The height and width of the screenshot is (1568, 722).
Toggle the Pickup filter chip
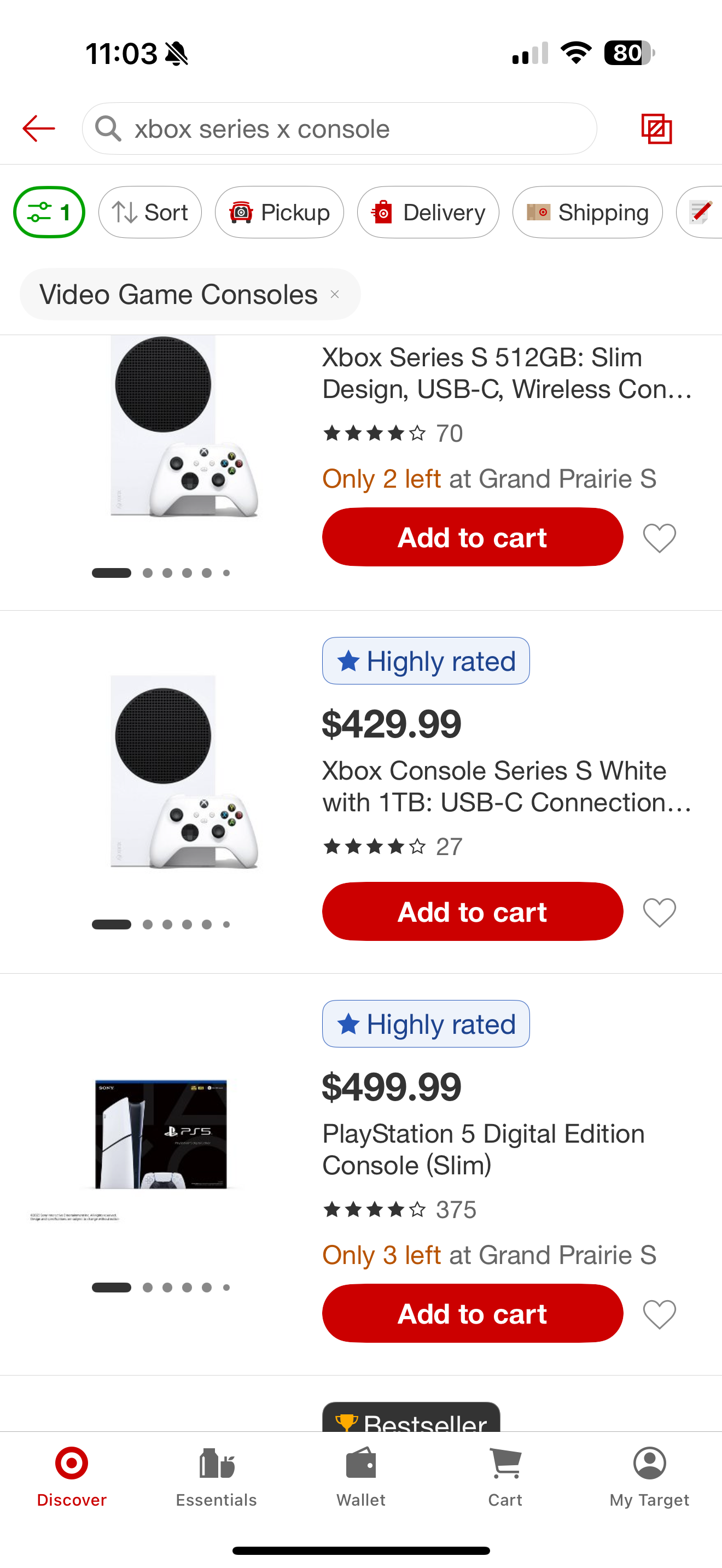coord(280,213)
